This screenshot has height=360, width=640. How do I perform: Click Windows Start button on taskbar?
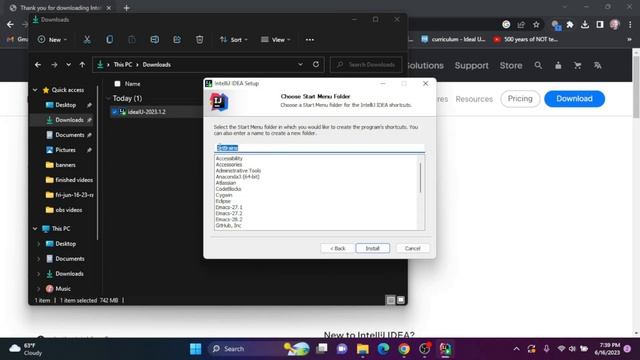click(196, 349)
